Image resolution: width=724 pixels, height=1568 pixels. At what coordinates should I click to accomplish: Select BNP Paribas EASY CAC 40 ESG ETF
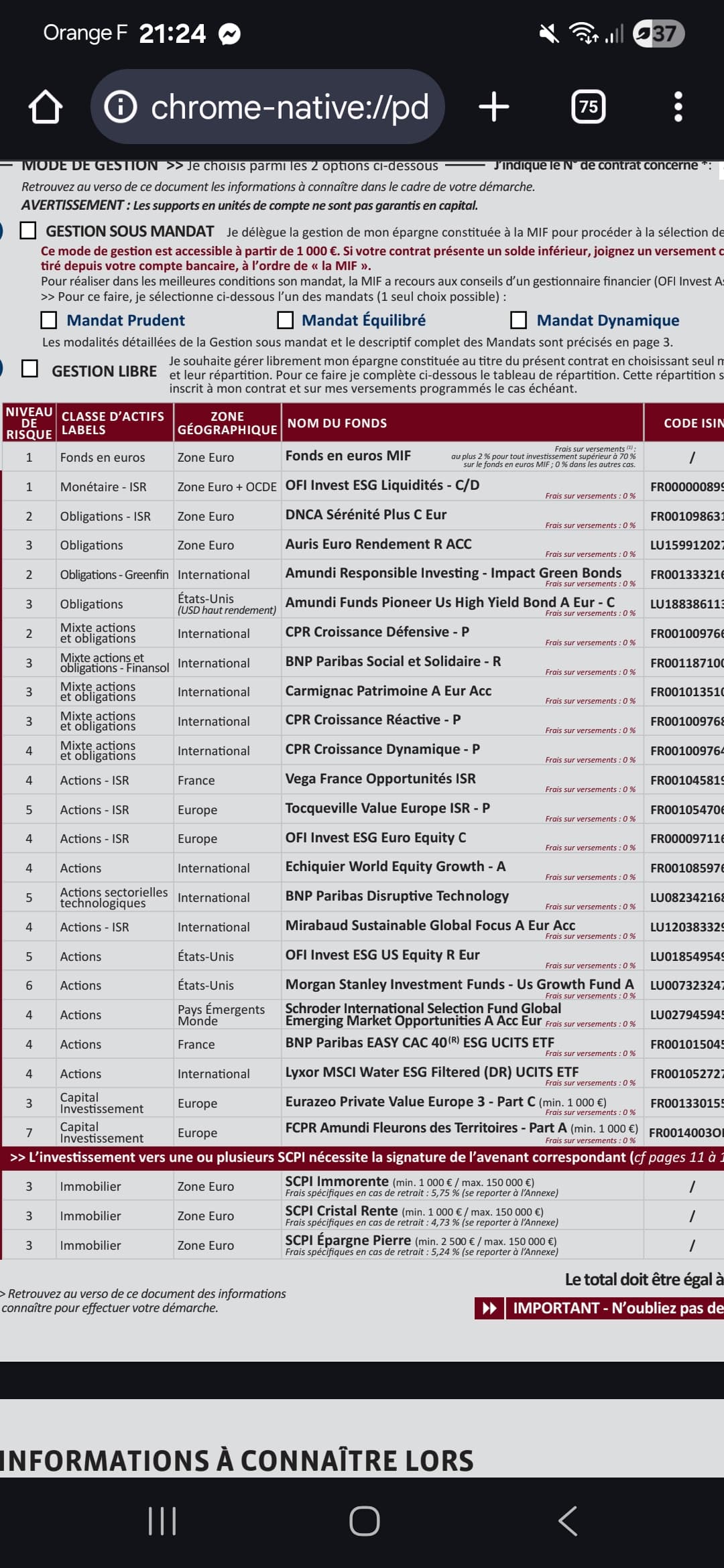[x=420, y=1042]
